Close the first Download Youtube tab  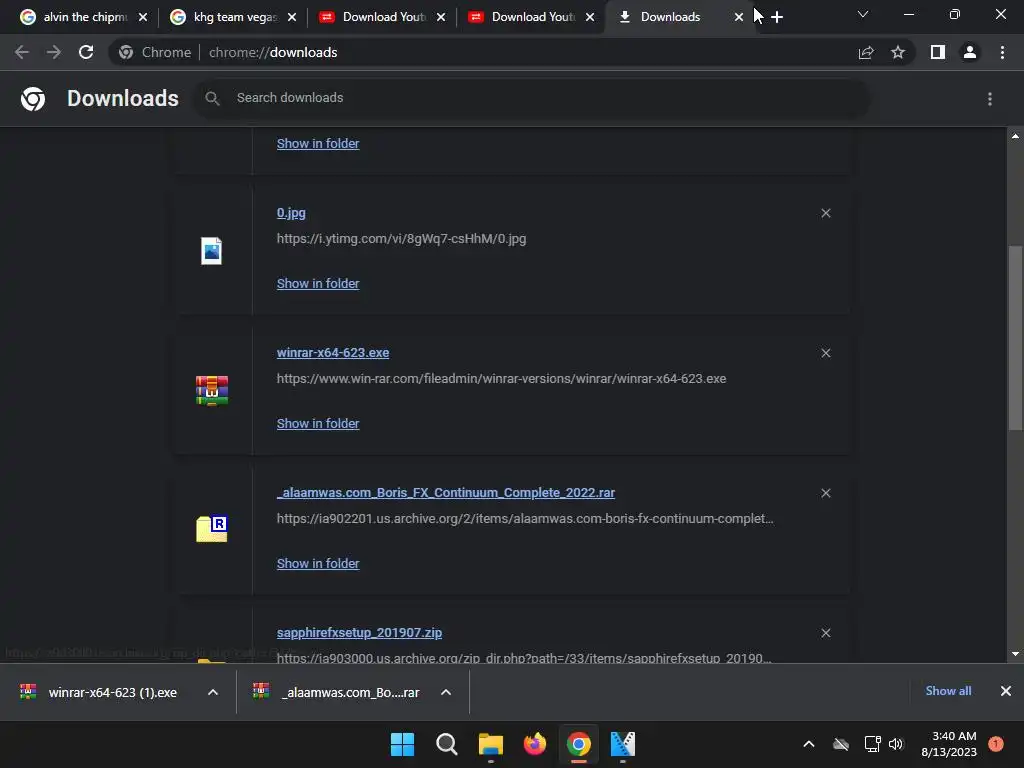[x=441, y=17]
